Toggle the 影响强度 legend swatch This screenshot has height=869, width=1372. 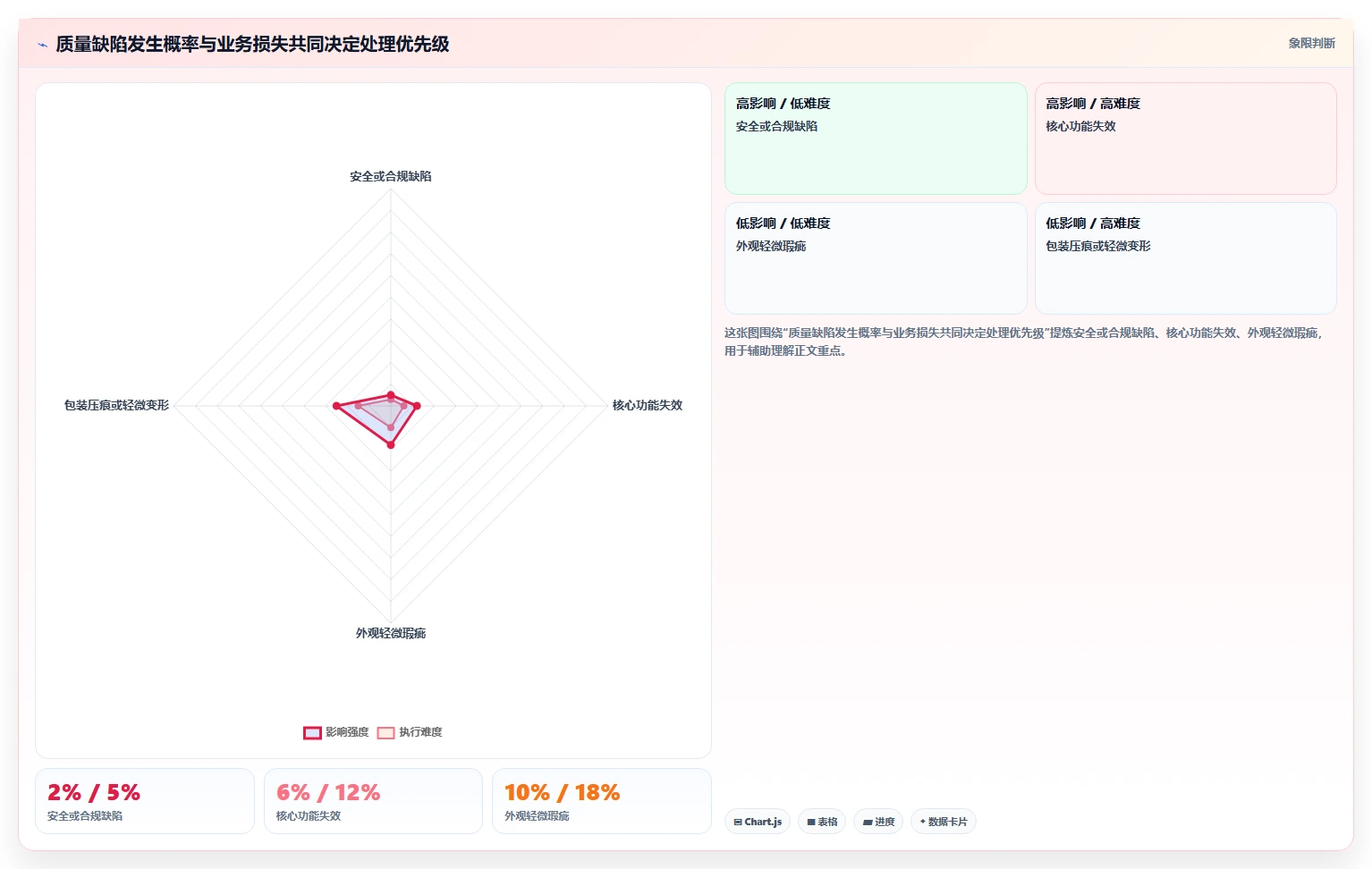coord(312,733)
